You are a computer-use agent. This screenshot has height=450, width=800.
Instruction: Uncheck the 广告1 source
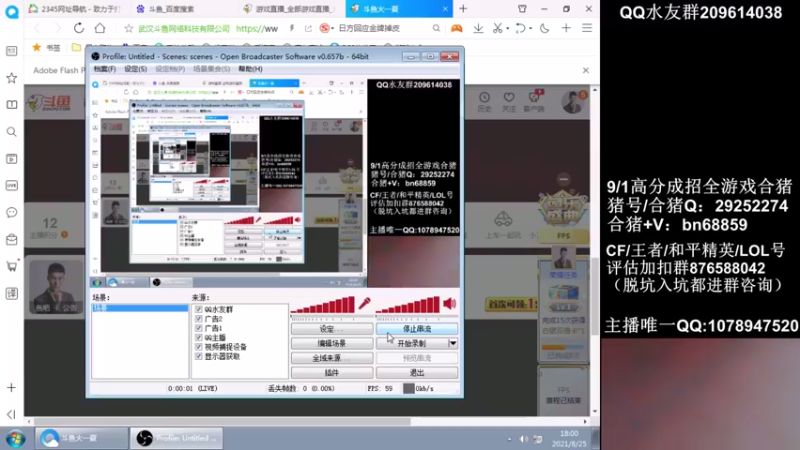(198, 328)
